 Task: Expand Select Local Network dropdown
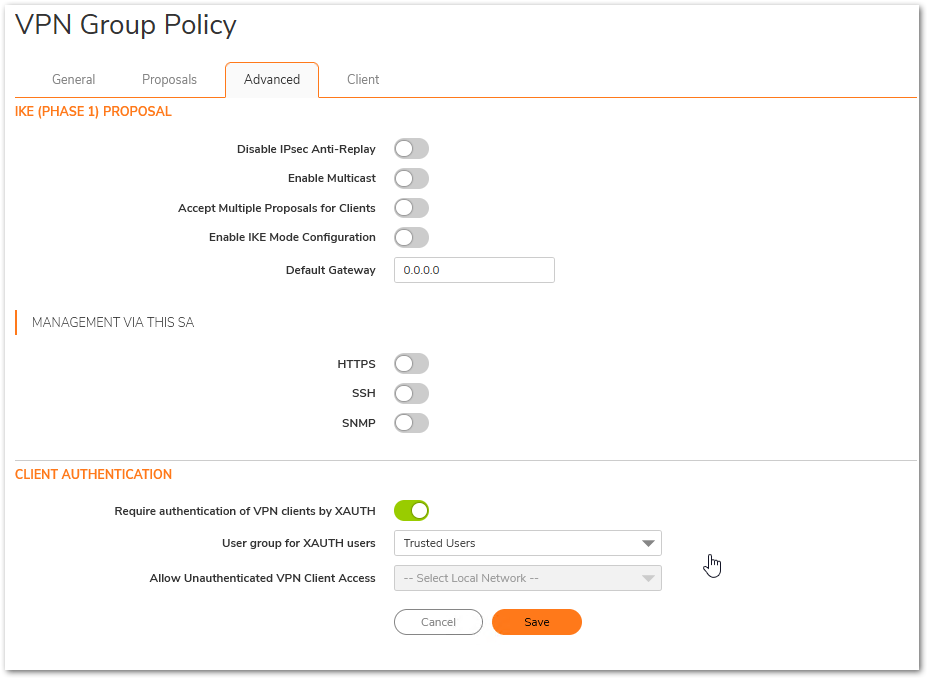coord(527,578)
